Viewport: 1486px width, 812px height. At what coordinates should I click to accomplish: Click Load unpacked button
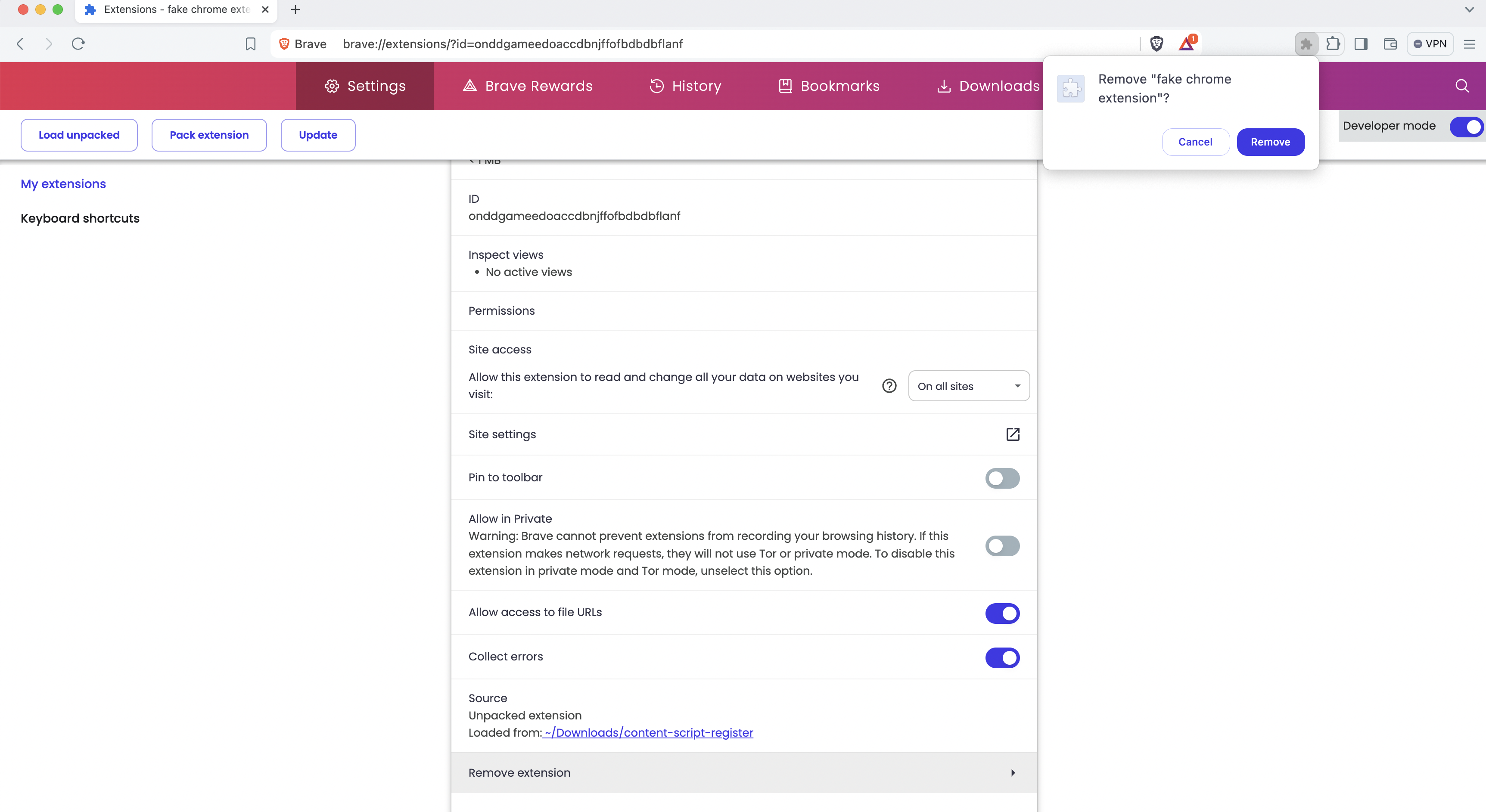(79, 135)
